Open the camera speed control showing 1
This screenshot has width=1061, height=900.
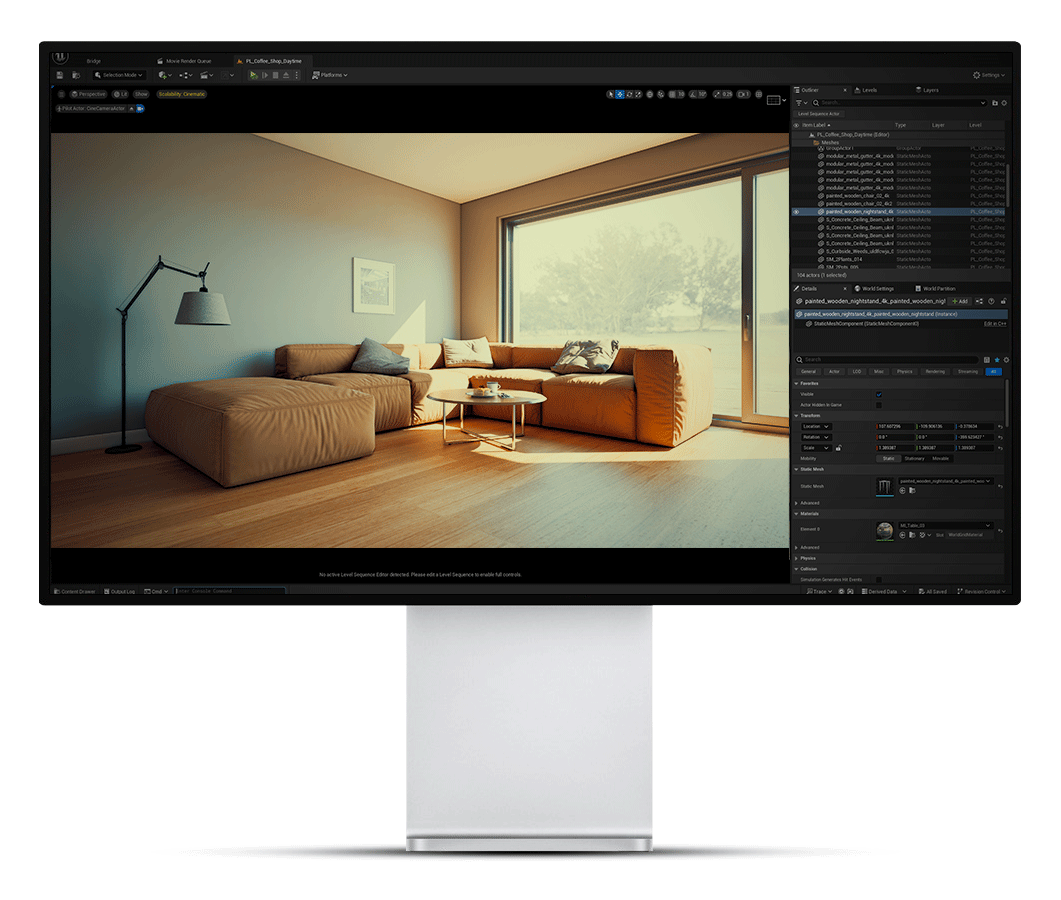tap(744, 94)
